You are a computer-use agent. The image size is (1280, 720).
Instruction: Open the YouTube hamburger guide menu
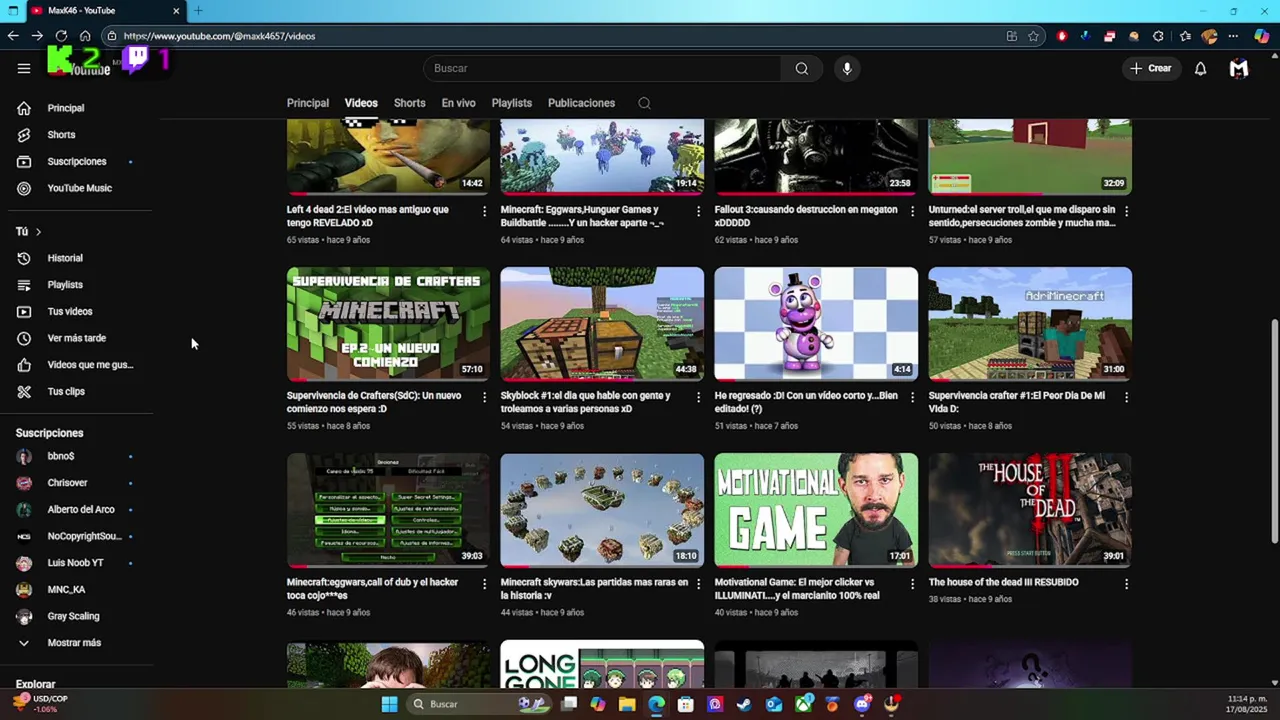[x=24, y=68]
